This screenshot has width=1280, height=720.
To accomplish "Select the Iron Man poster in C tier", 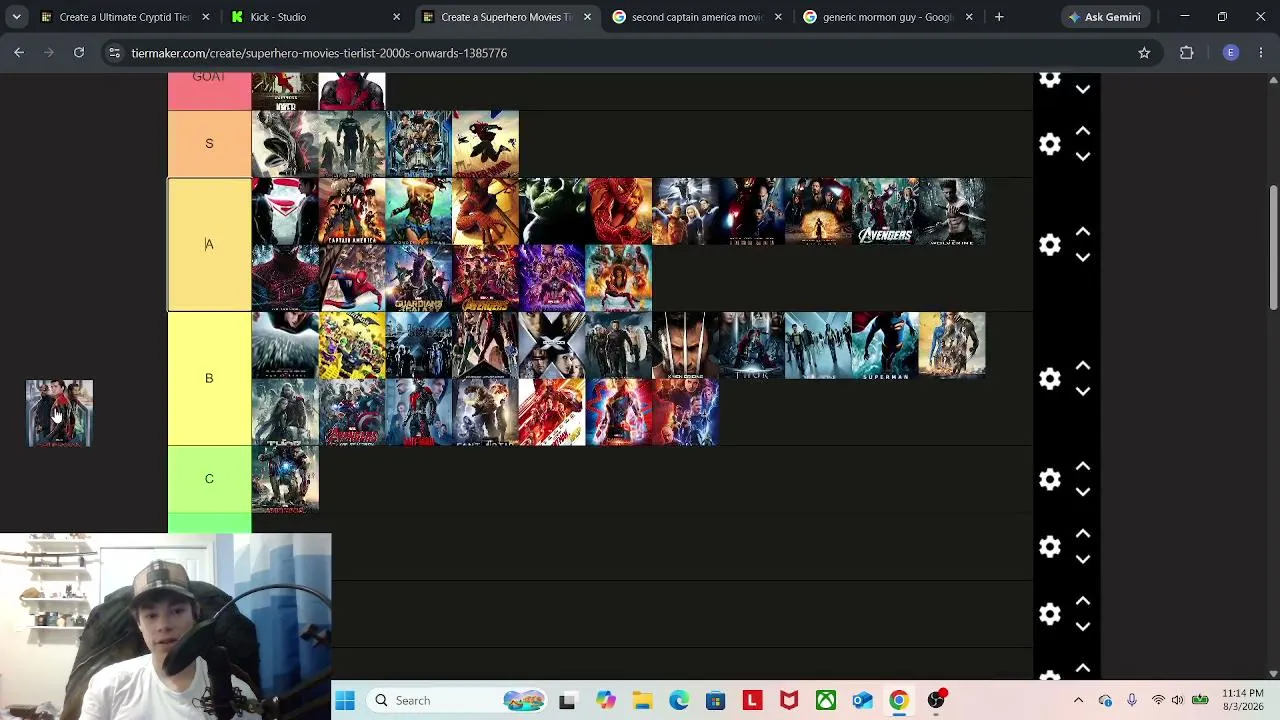I will [x=285, y=479].
